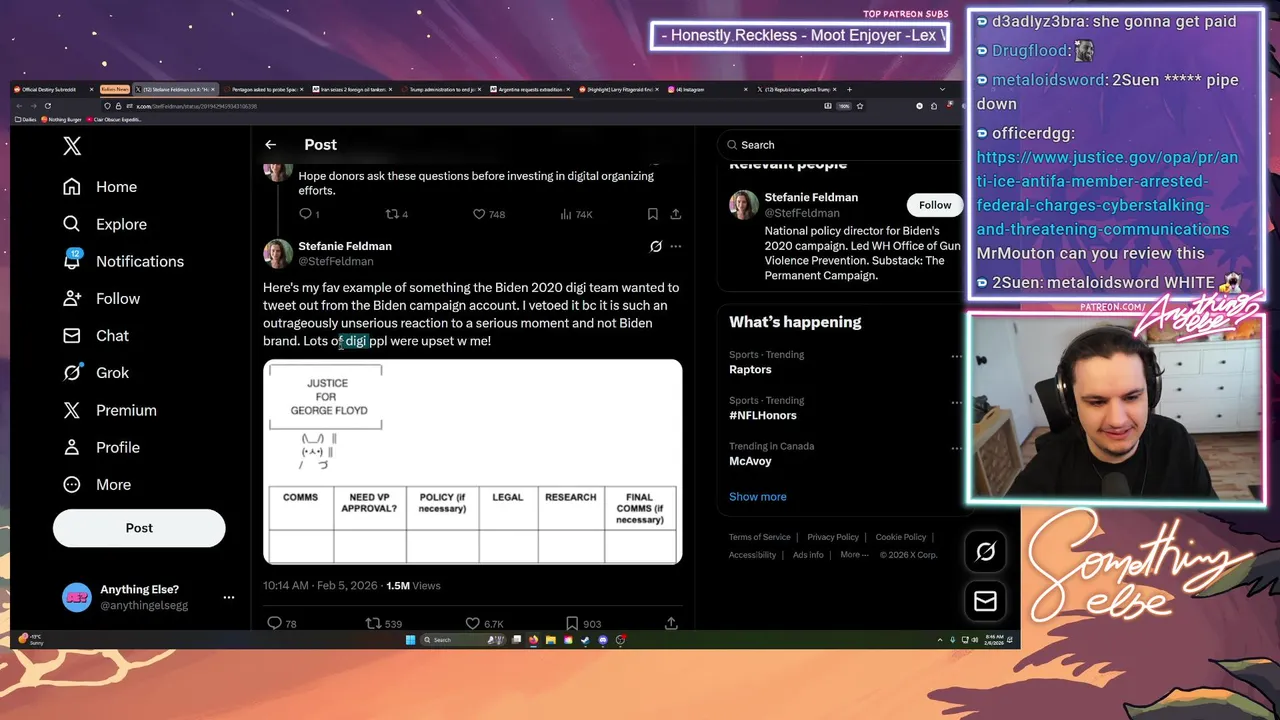Image resolution: width=1280 pixels, height=720 pixels.
Task: Like the upper post with 748 likes
Action: pyautogui.click(x=488, y=214)
